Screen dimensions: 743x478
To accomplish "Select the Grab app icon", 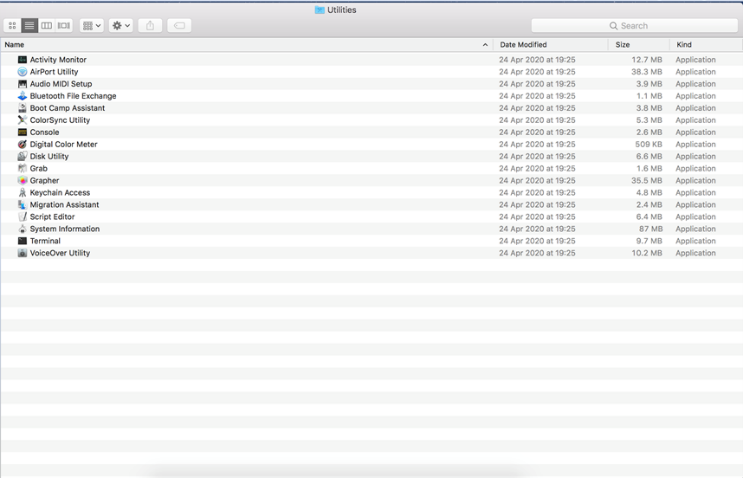I will pyautogui.click(x=22, y=168).
